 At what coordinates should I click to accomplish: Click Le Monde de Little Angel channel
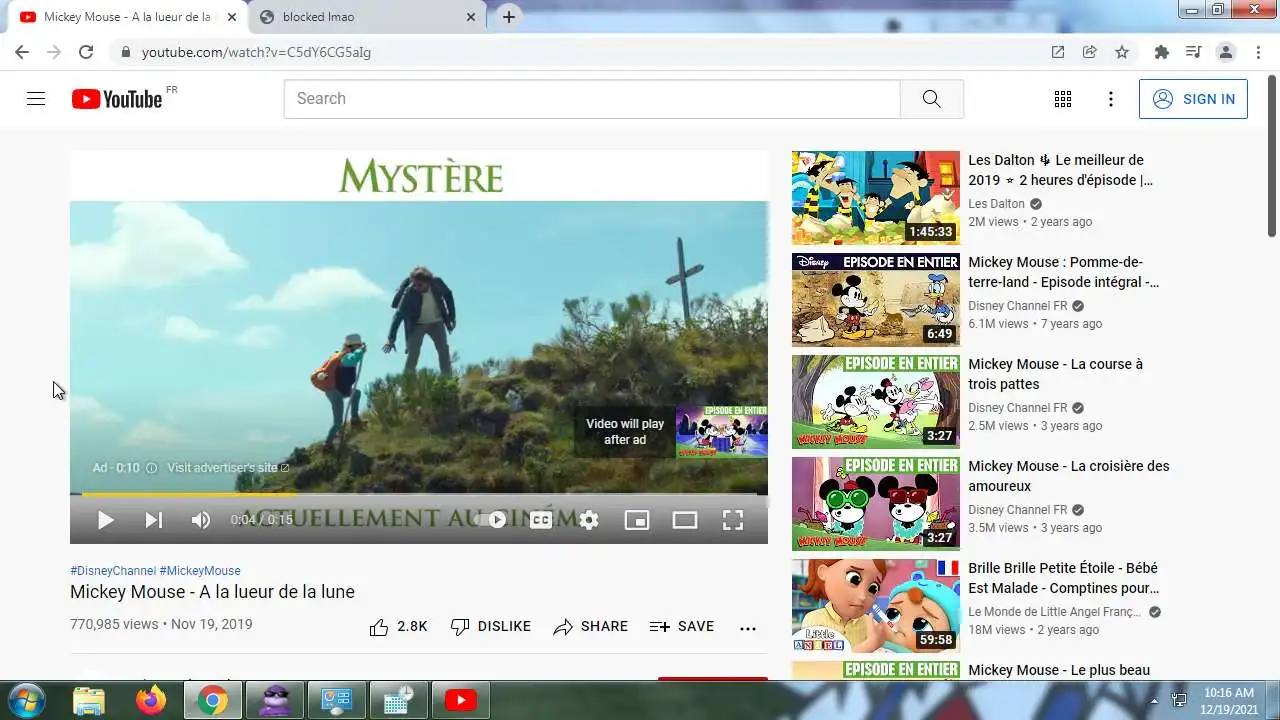tap(1055, 612)
